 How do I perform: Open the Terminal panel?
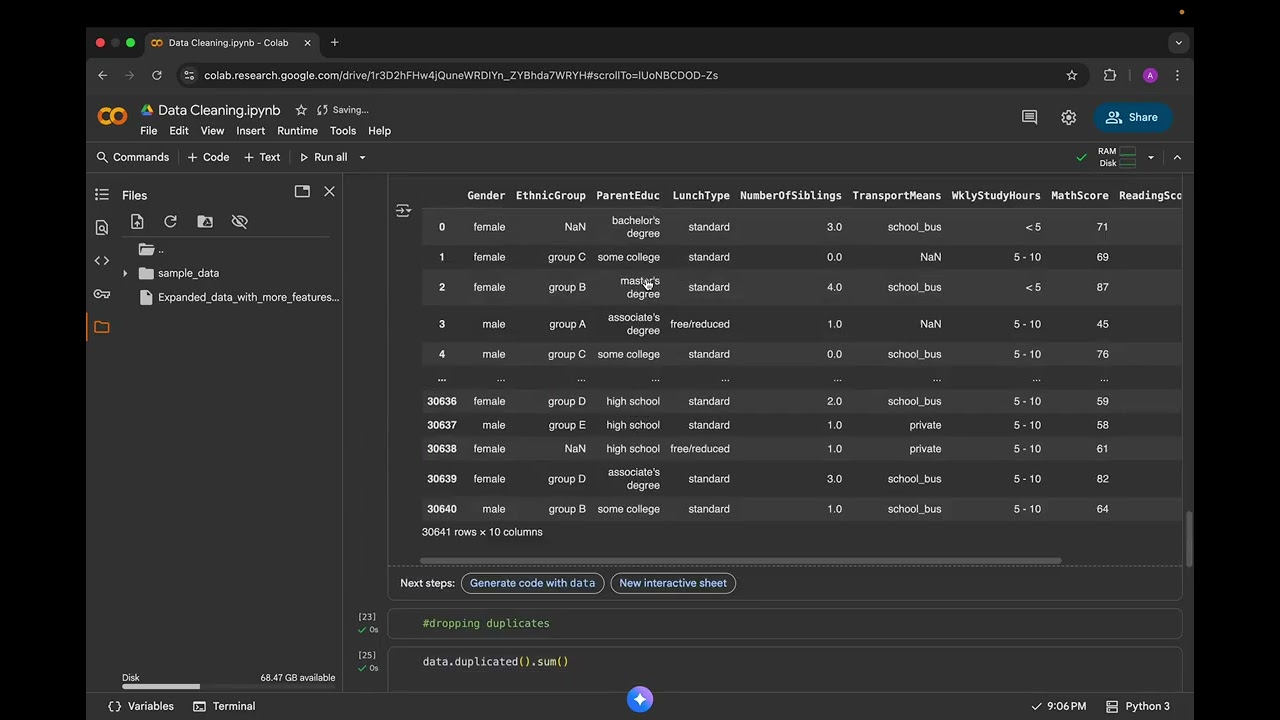[224, 706]
